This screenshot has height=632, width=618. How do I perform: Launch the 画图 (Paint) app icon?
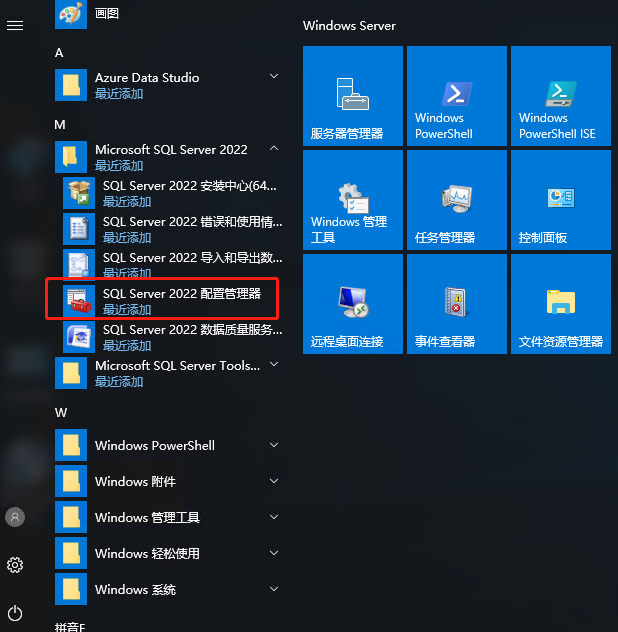(71, 14)
